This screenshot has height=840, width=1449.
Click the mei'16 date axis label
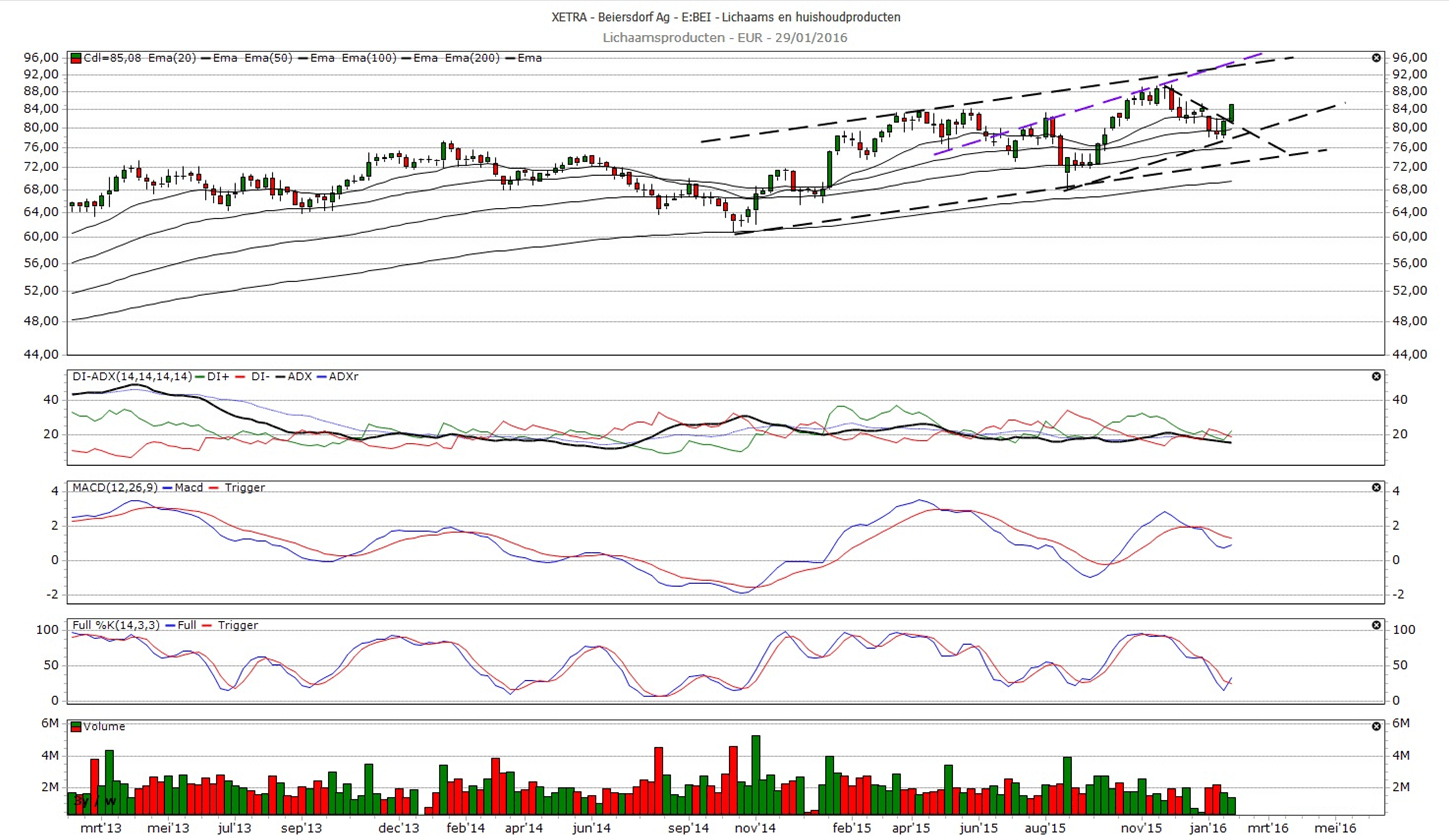pyautogui.click(x=1336, y=828)
